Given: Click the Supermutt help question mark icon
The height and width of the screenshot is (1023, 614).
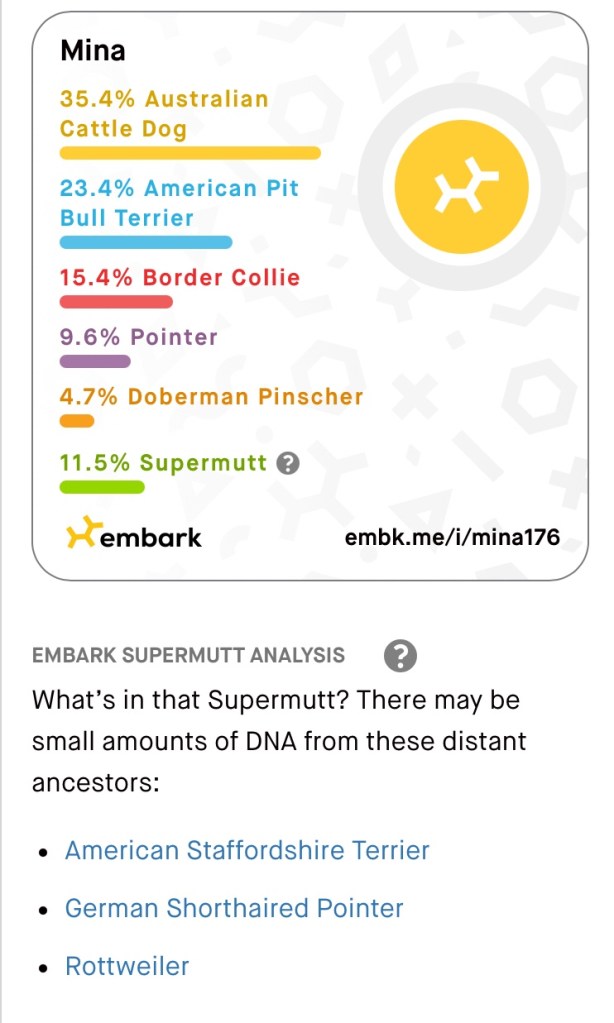Looking at the screenshot, I should (288, 463).
